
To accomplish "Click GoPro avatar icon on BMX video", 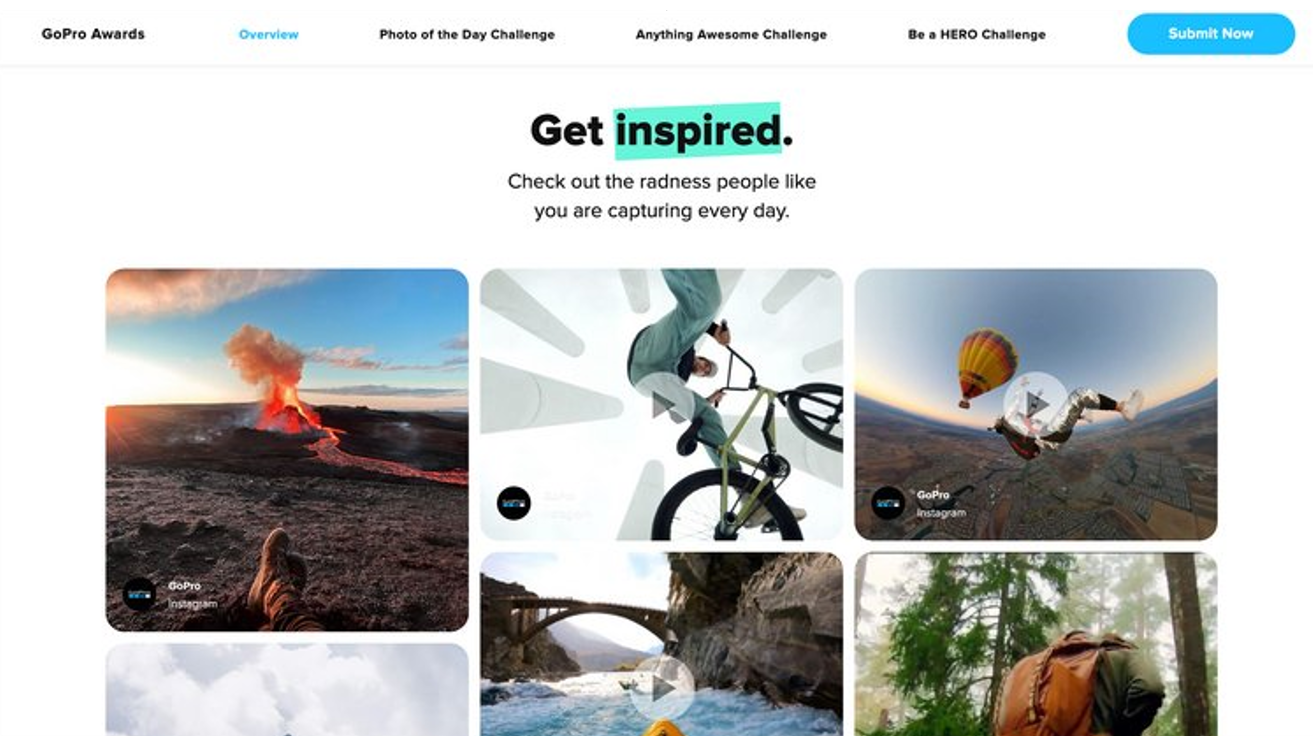I will (x=514, y=503).
